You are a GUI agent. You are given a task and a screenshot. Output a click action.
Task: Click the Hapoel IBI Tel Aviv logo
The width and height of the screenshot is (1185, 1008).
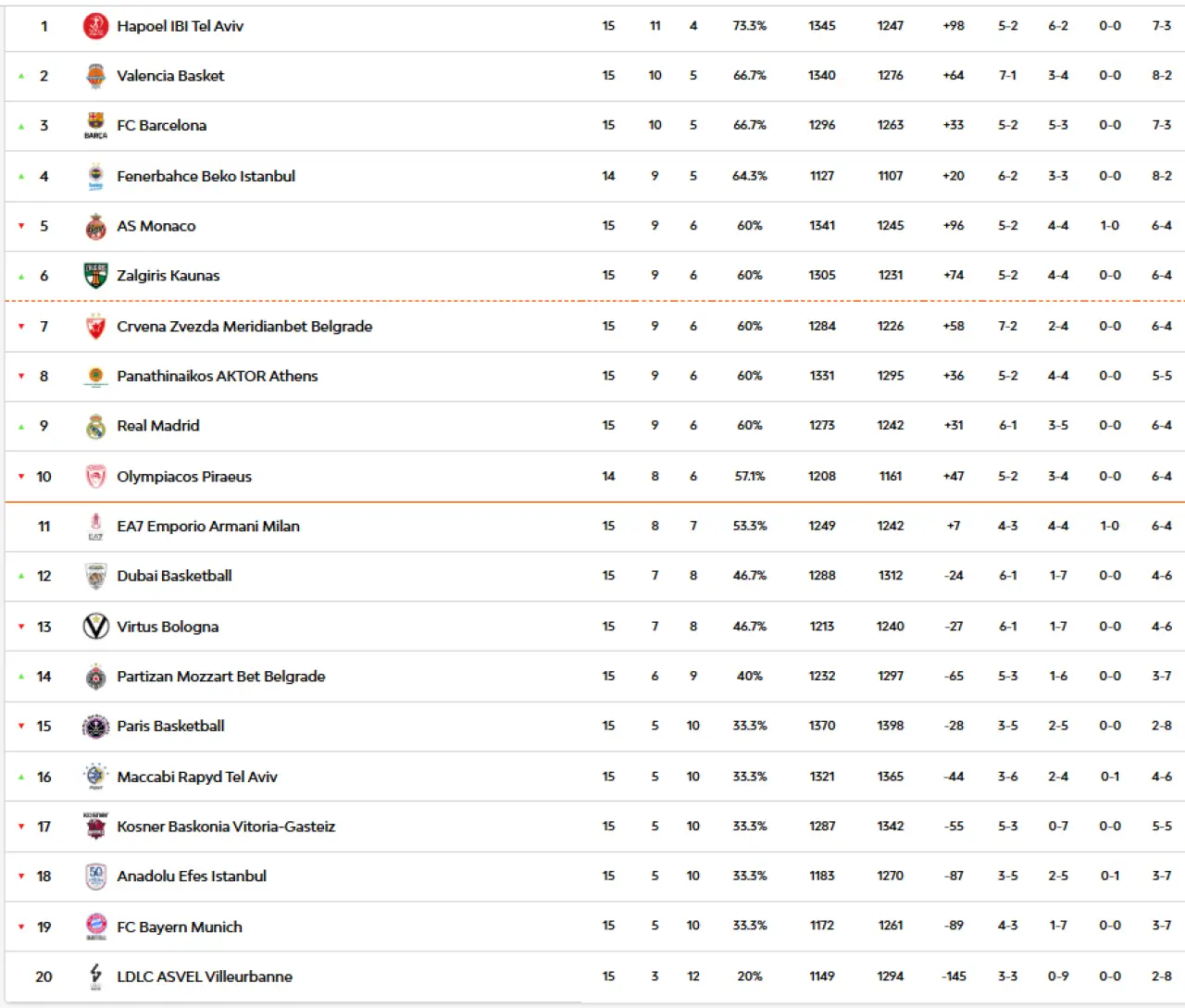[x=95, y=26]
